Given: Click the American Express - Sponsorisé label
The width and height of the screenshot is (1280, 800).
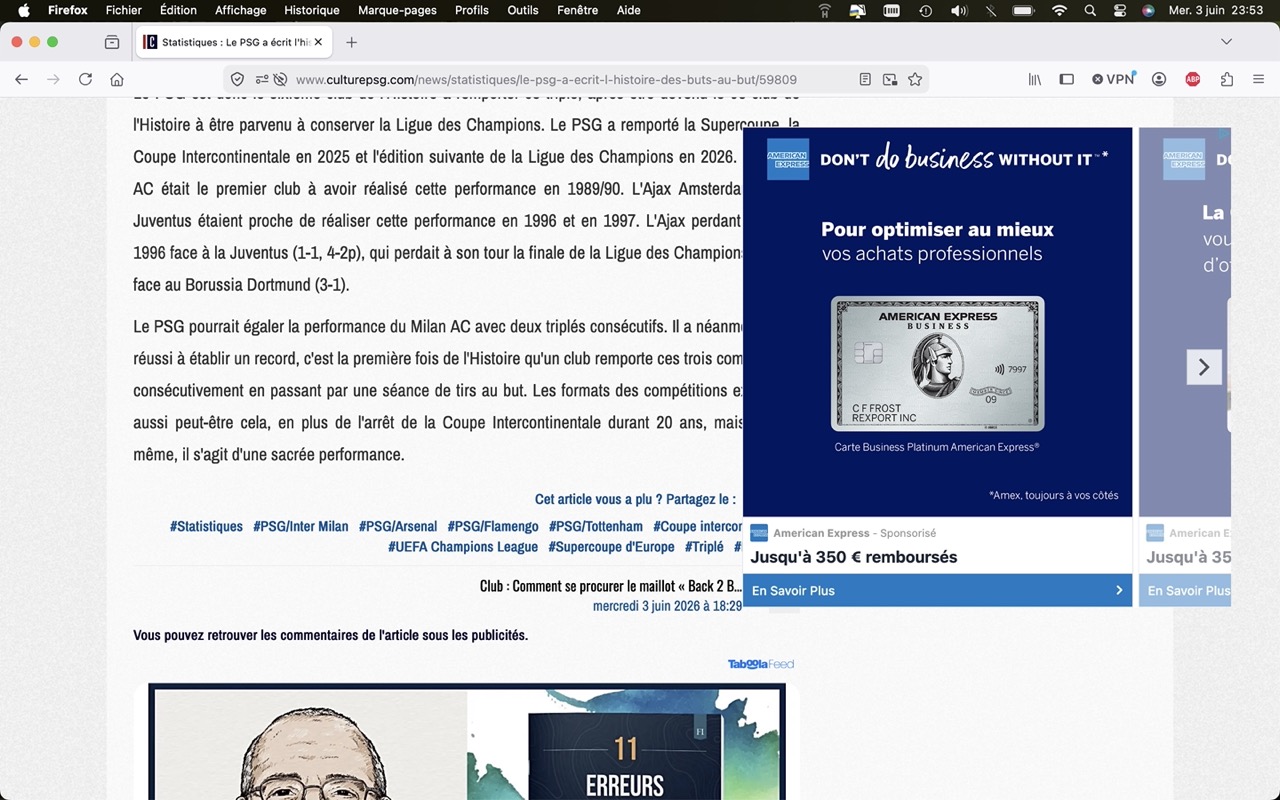Looking at the screenshot, I should pos(854,533).
